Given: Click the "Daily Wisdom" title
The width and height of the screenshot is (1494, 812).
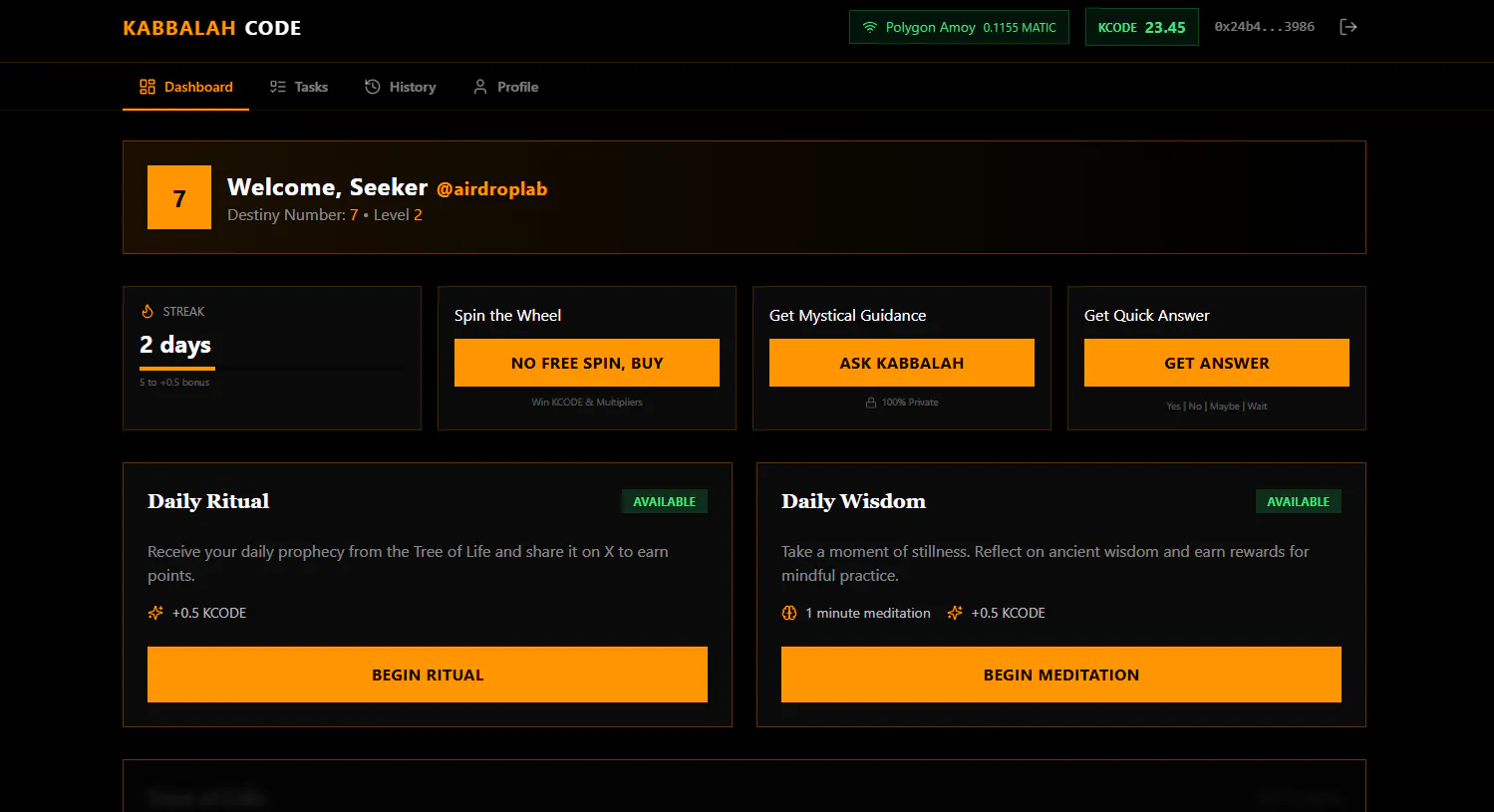Looking at the screenshot, I should coord(853,501).
